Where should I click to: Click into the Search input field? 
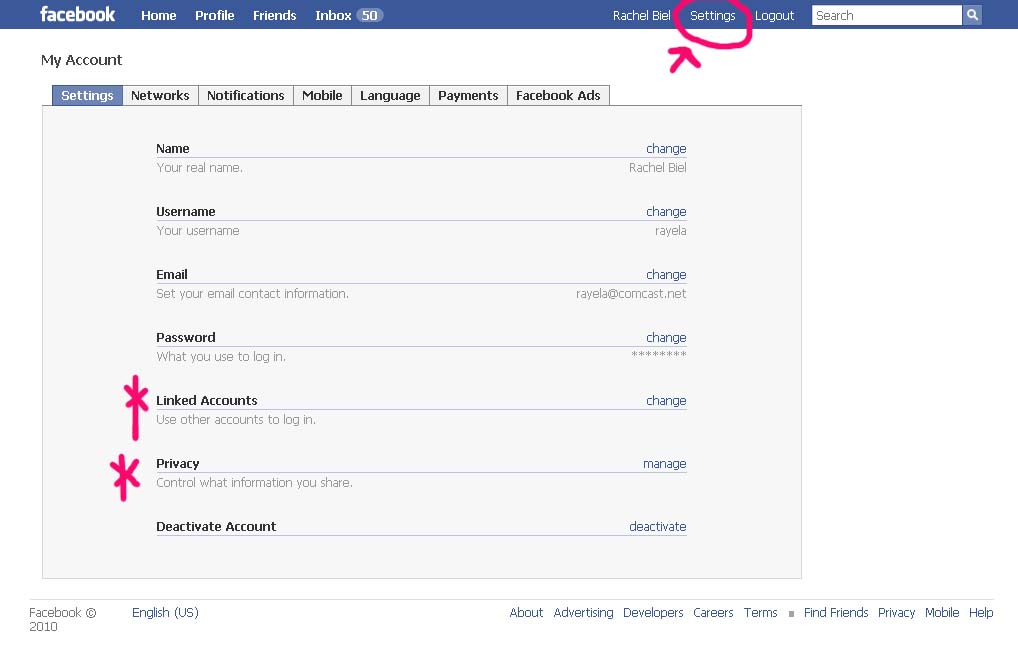coord(886,16)
